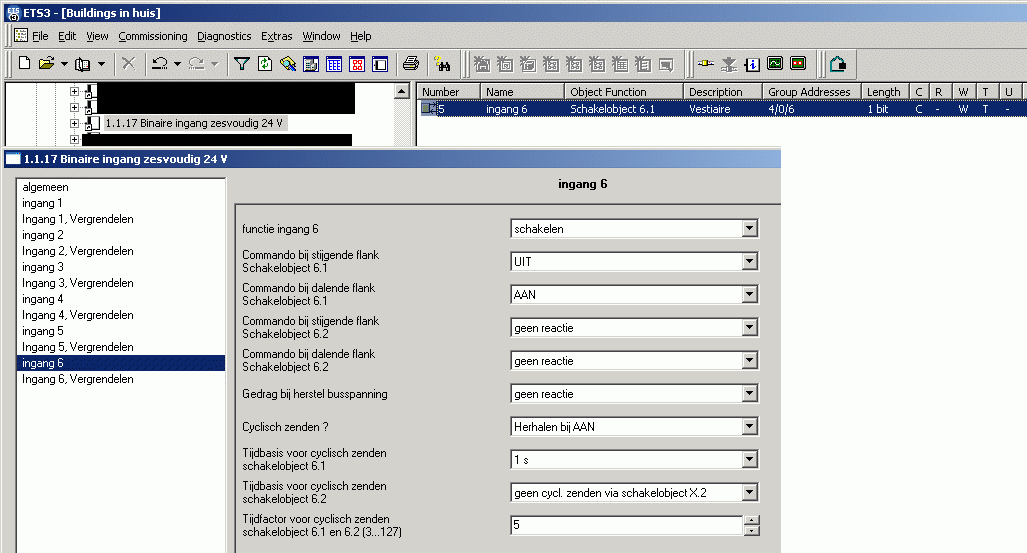Click device icon of 1.1.17 Binaire ingang

pyautogui.click(x=92, y=123)
